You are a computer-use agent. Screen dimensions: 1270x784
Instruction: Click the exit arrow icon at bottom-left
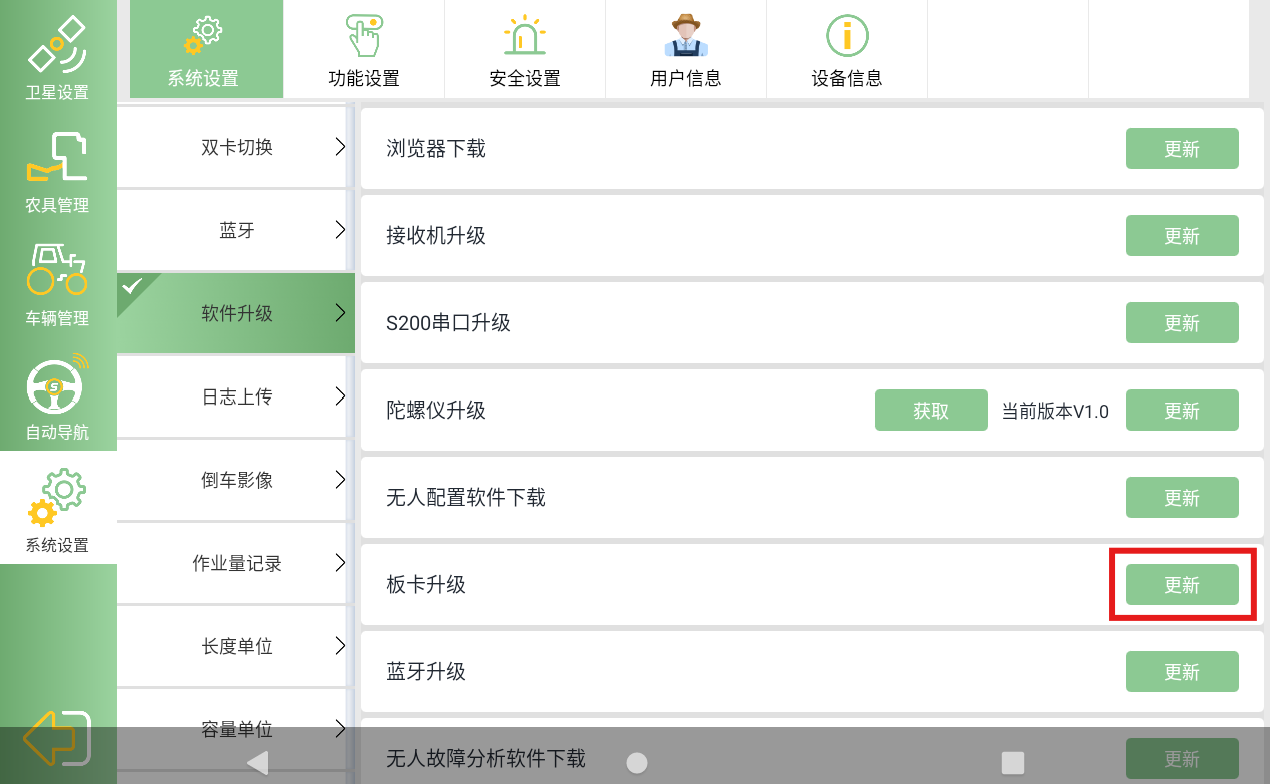pos(57,739)
